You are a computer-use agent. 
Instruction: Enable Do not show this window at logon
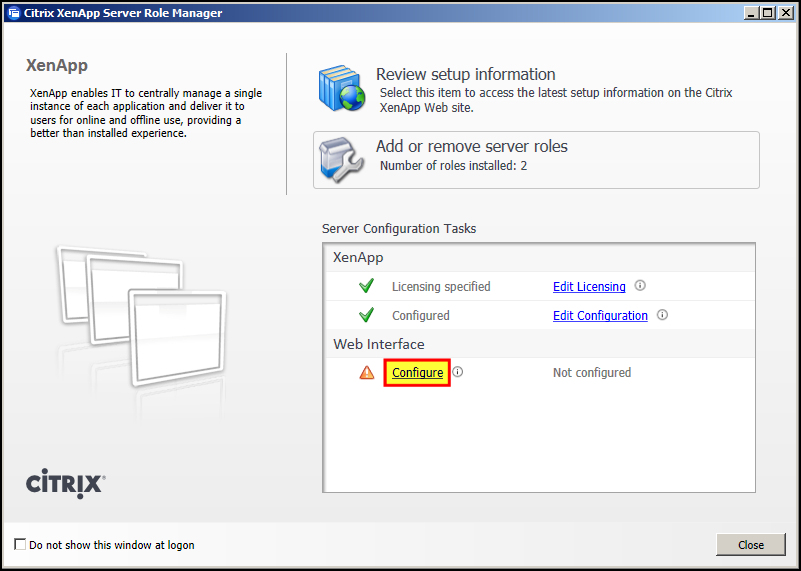click(x=21, y=545)
